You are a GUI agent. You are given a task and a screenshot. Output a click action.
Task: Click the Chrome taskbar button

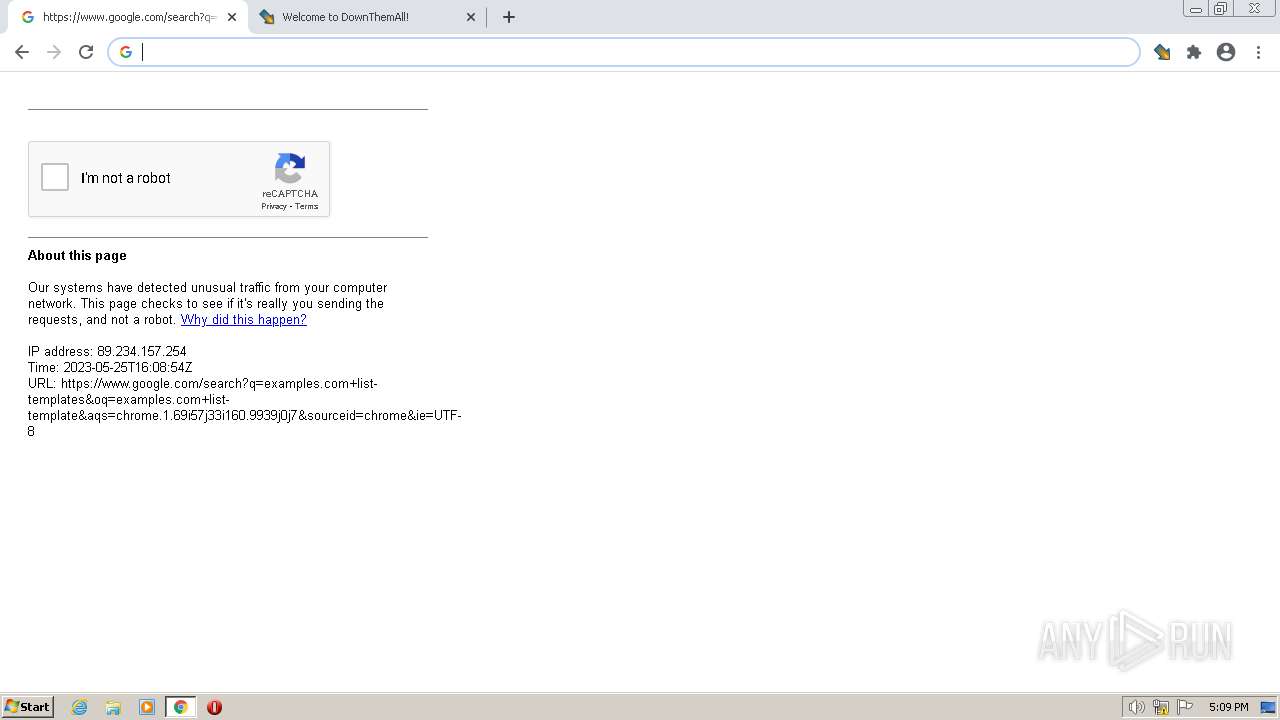point(180,707)
